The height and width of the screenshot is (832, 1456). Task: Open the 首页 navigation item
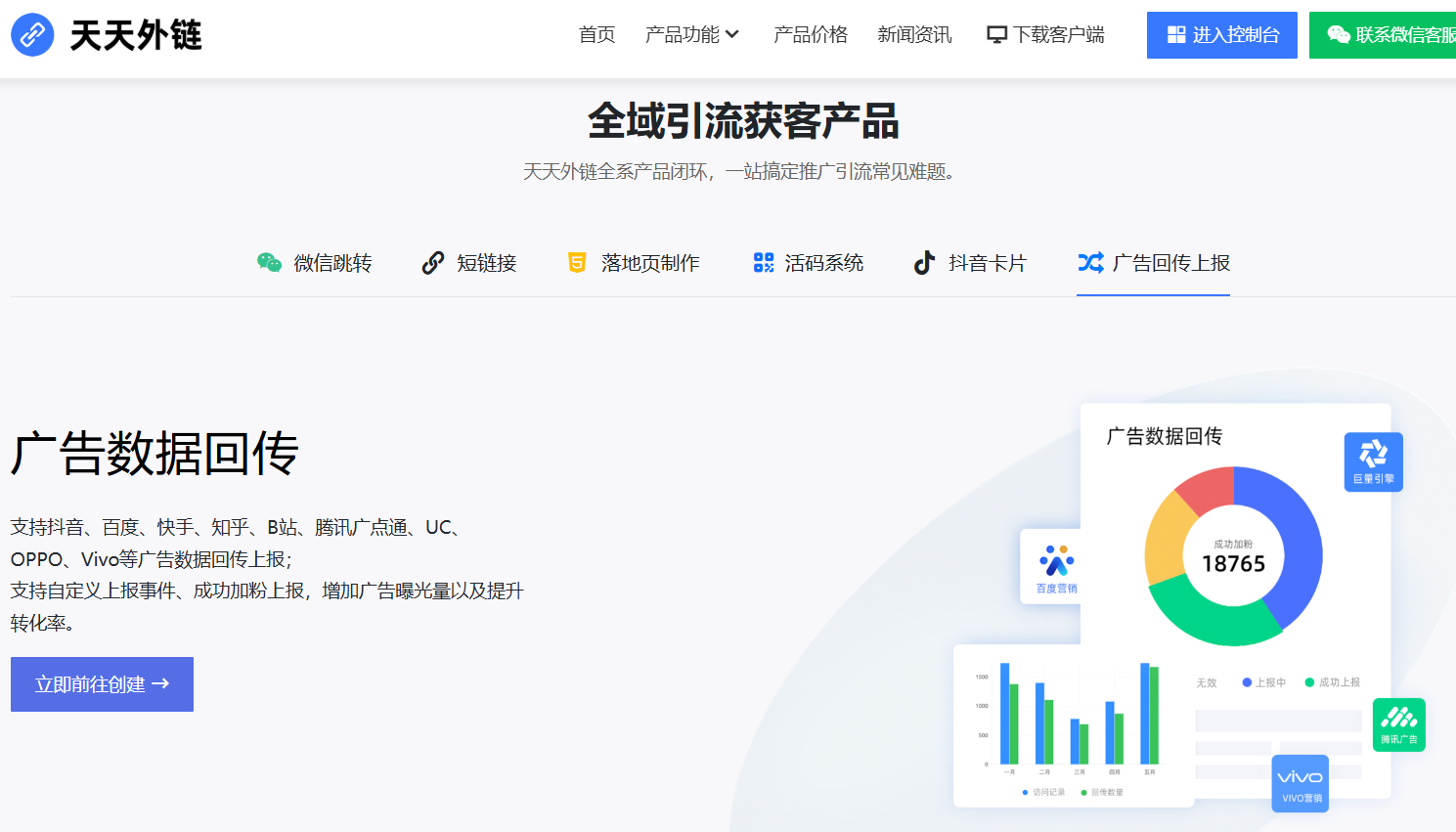pos(596,35)
